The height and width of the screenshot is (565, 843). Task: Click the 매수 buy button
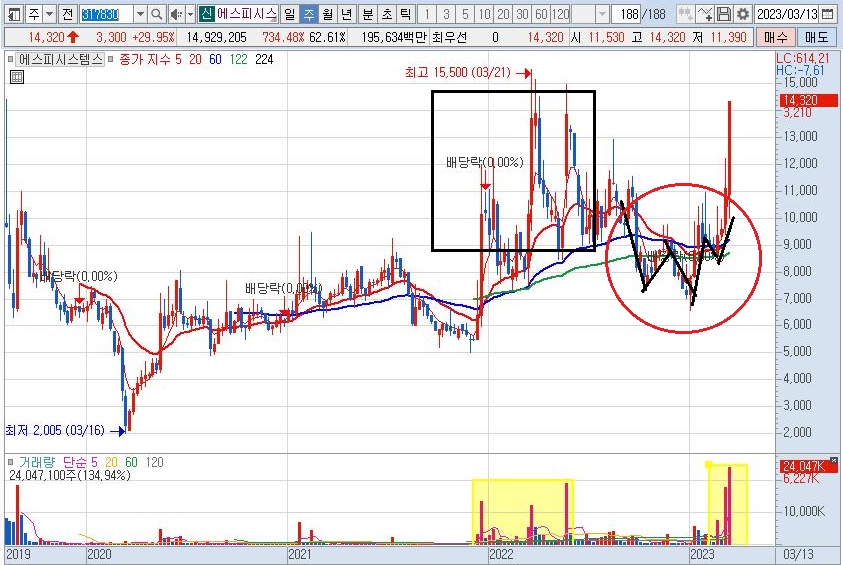click(775, 38)
